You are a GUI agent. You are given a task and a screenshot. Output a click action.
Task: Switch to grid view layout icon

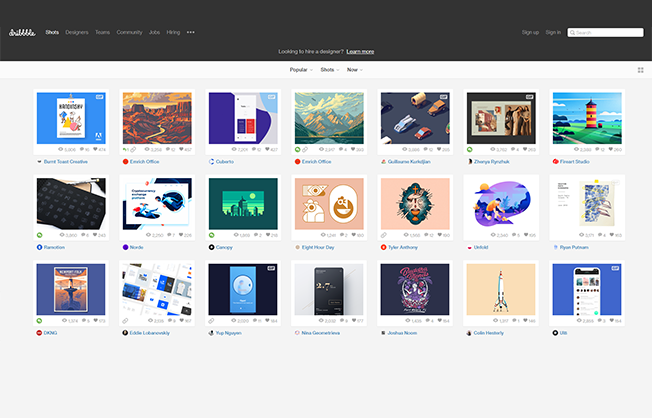(640, 70)
